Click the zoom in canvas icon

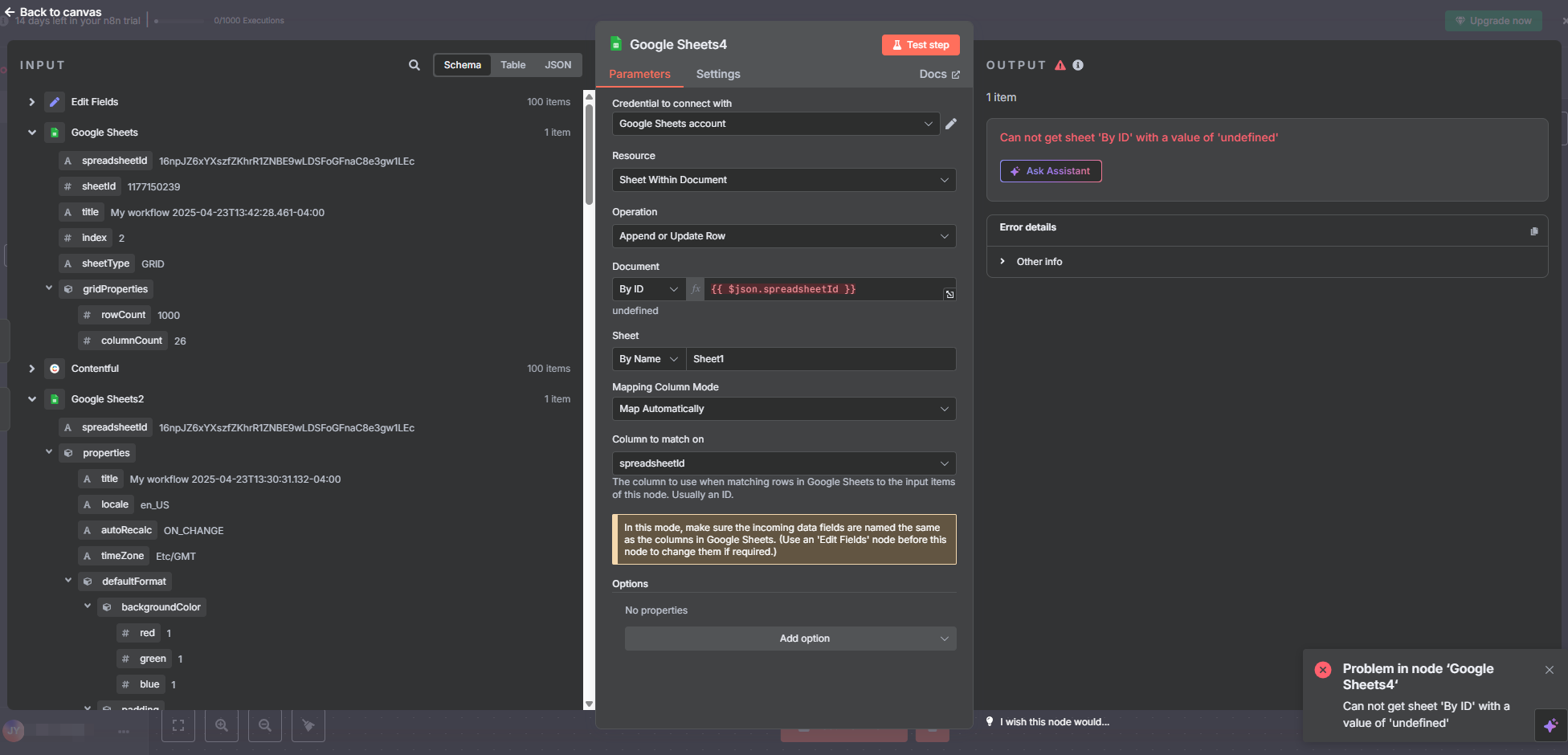(x=222, y=725)
